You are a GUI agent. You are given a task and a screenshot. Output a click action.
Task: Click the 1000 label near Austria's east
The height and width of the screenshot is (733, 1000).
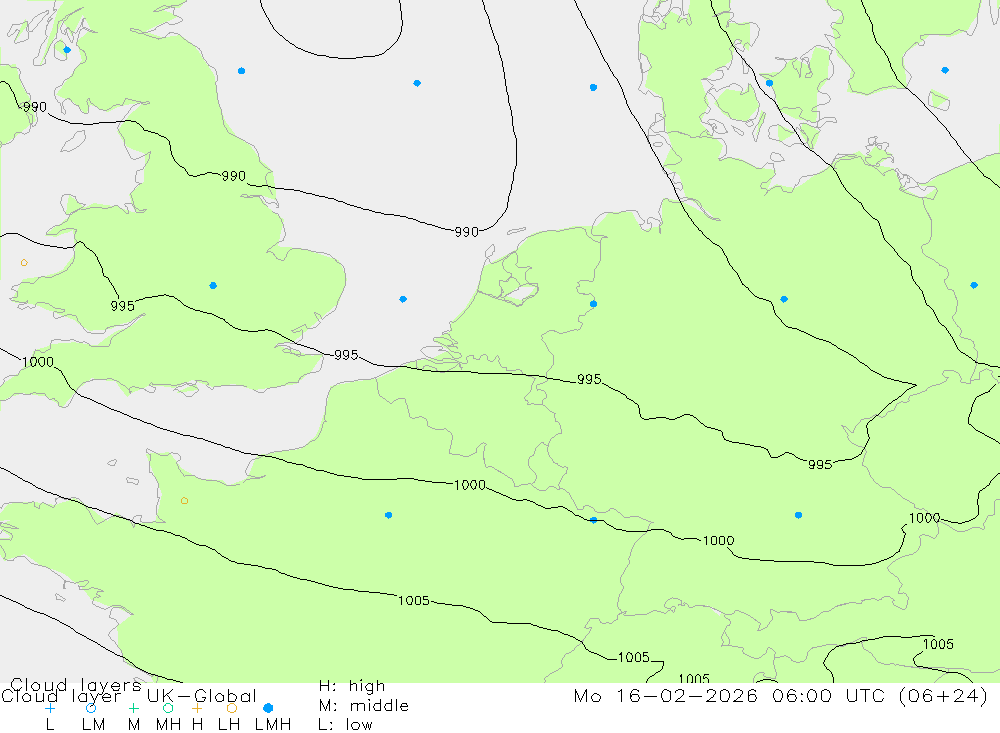925,518
